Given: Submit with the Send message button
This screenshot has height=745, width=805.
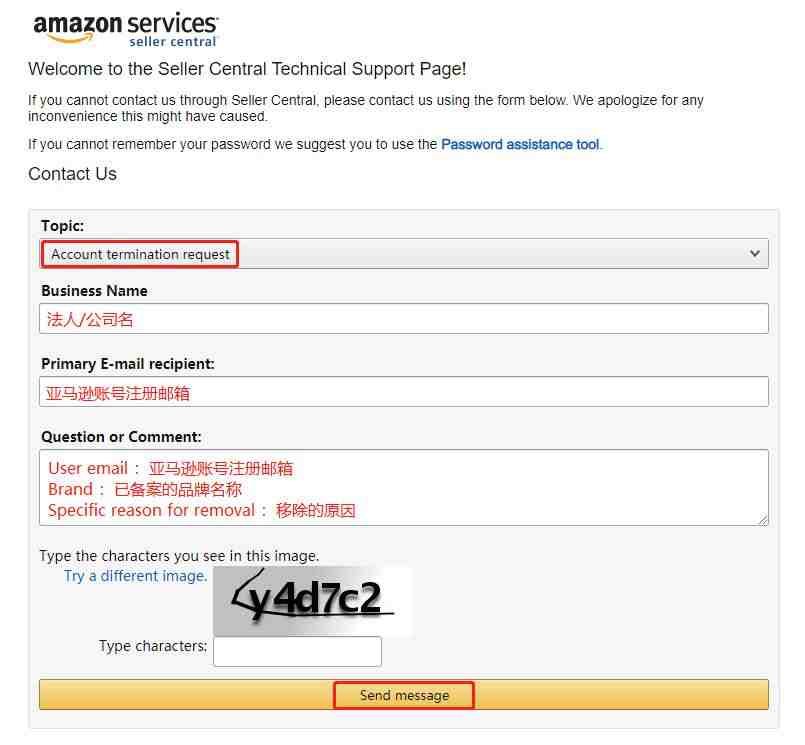Looking at the screenshot, I should [404, 695].
